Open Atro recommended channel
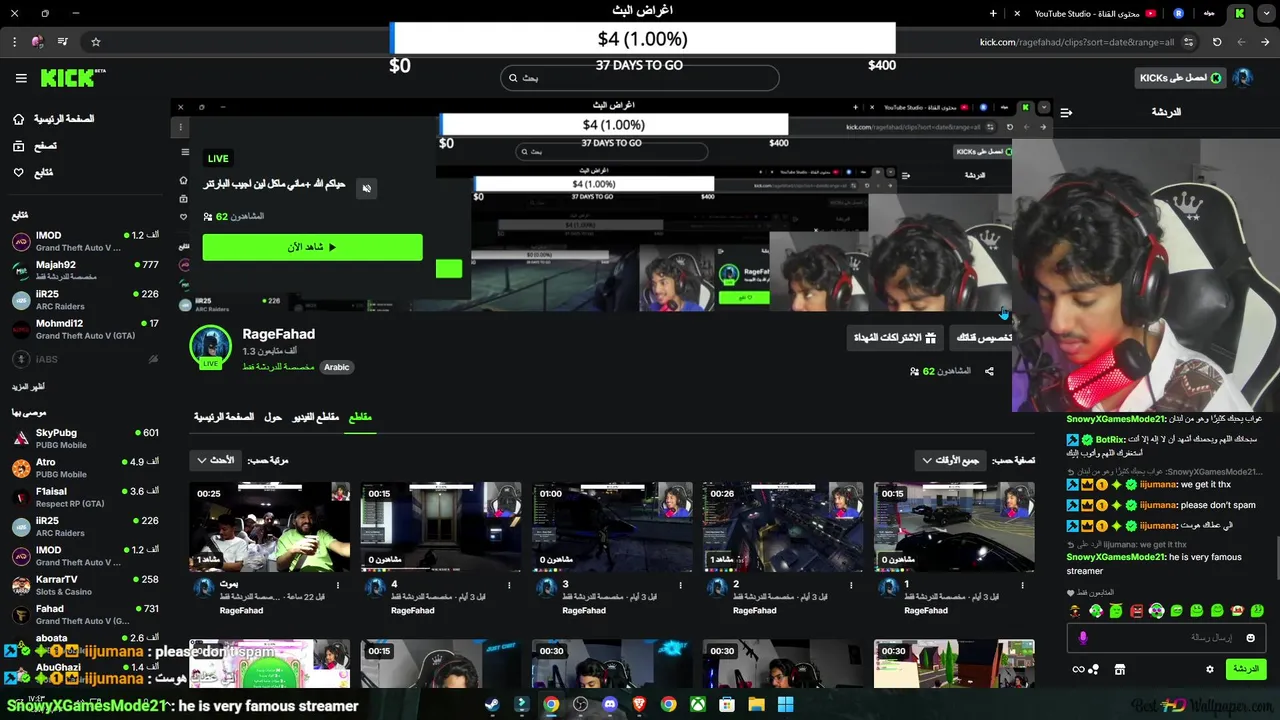 (85, 468)
